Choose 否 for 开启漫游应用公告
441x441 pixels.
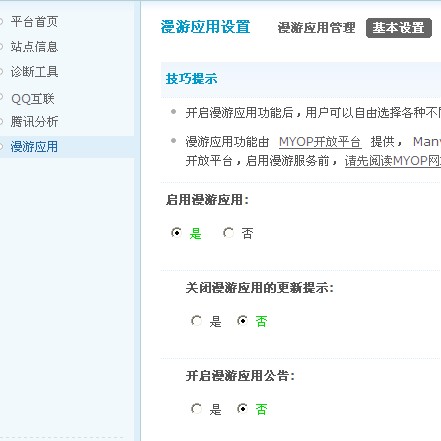click(242, 409)
